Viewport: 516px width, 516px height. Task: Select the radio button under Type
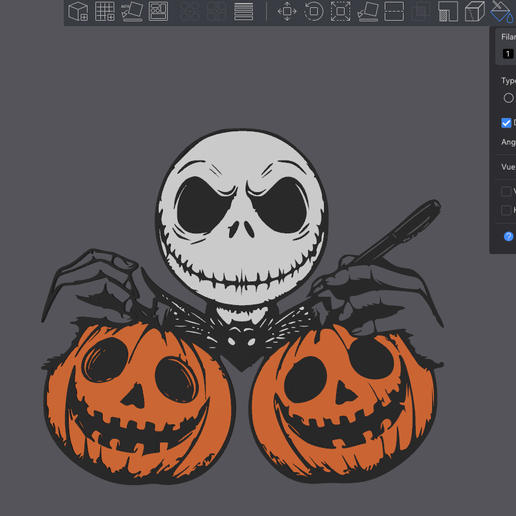click(x=508, y=98)
